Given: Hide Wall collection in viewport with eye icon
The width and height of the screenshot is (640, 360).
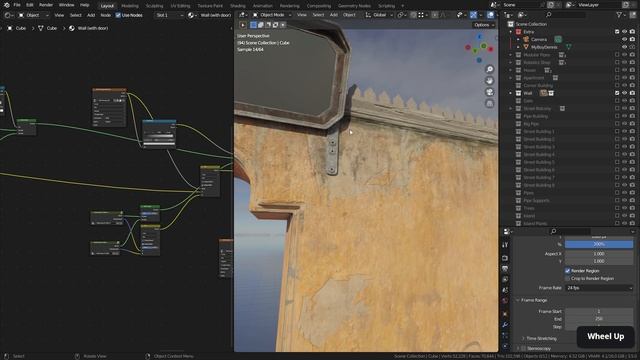Looking at the screenshot, I should tap(624, 93).
